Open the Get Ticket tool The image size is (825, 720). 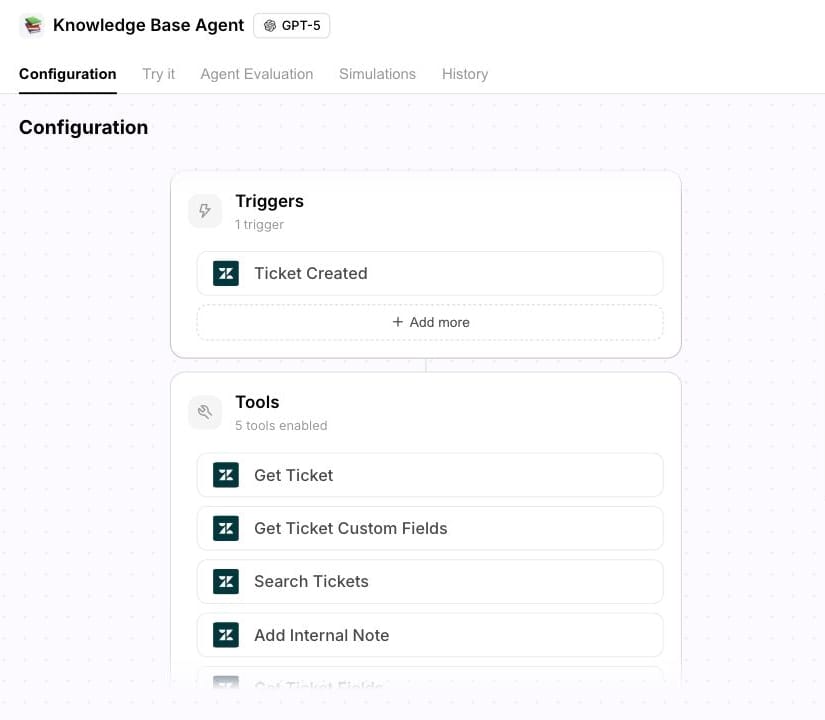pos(430,475)
